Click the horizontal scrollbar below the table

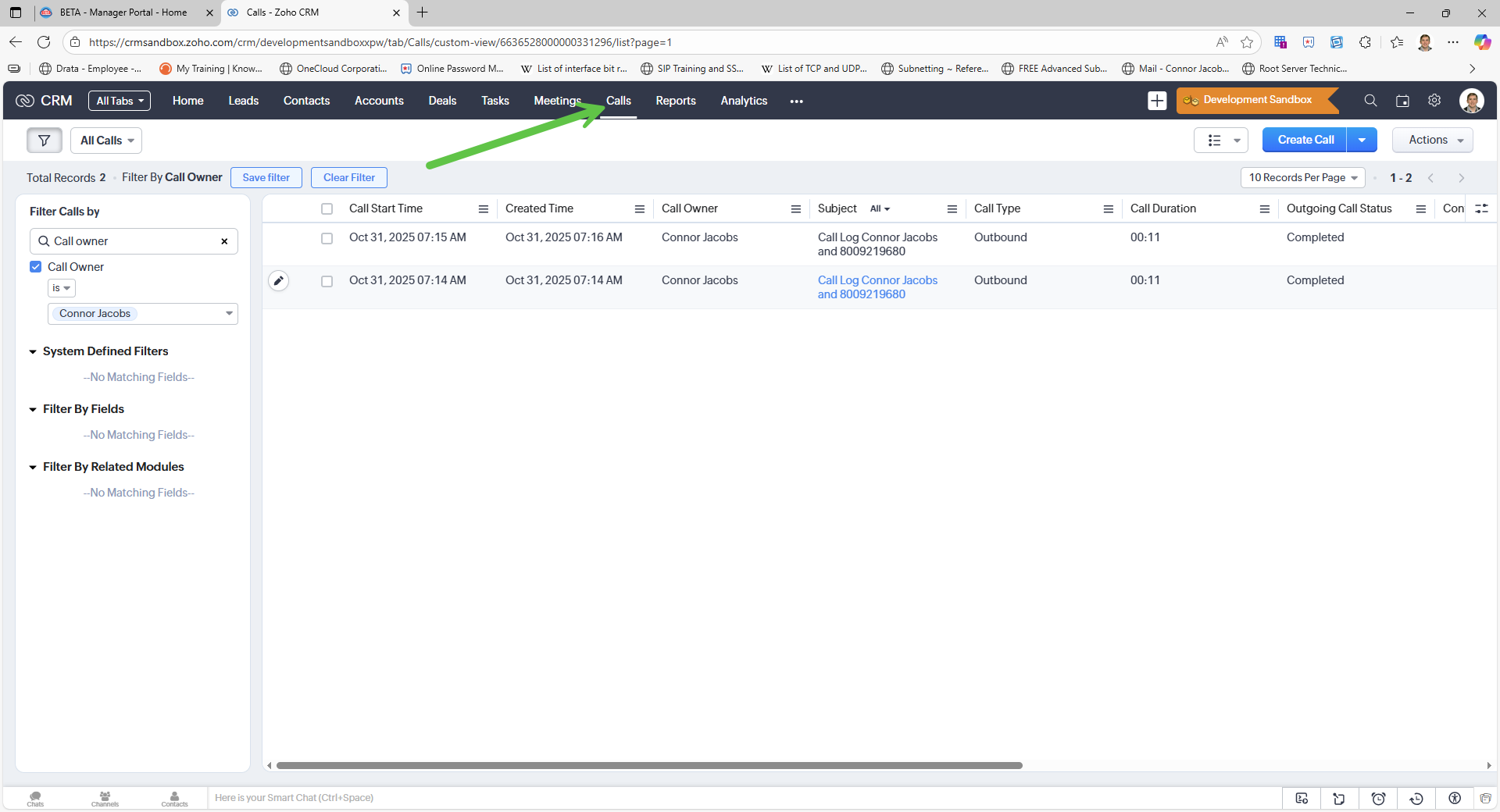click(648, 766)
